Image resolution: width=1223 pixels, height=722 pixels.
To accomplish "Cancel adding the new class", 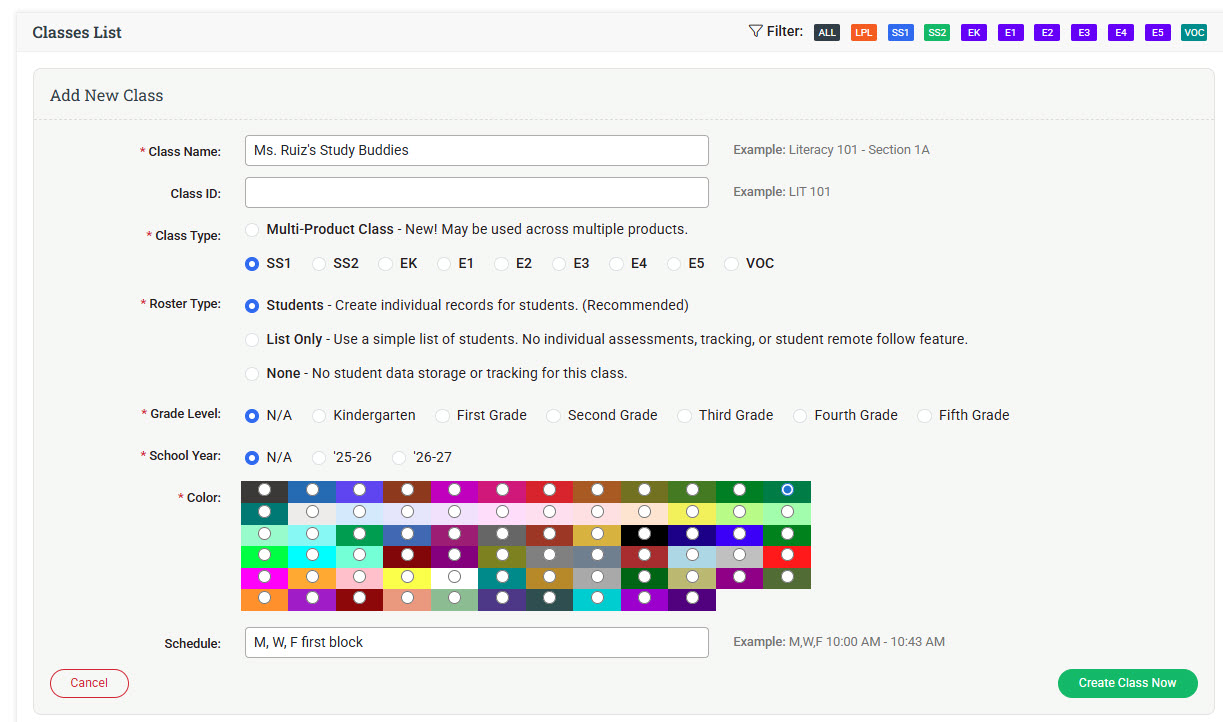I will coord(89,683).
